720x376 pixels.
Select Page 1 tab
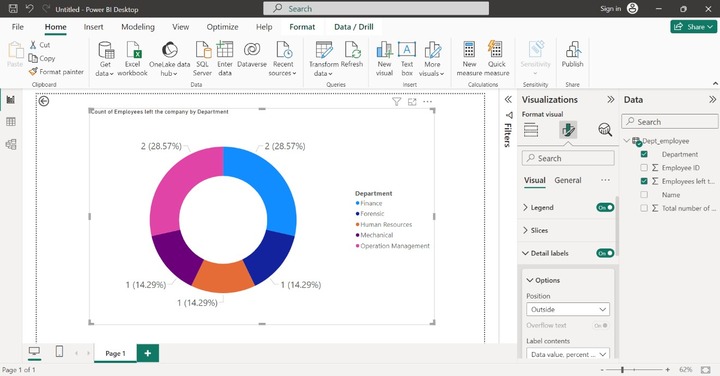115,354
